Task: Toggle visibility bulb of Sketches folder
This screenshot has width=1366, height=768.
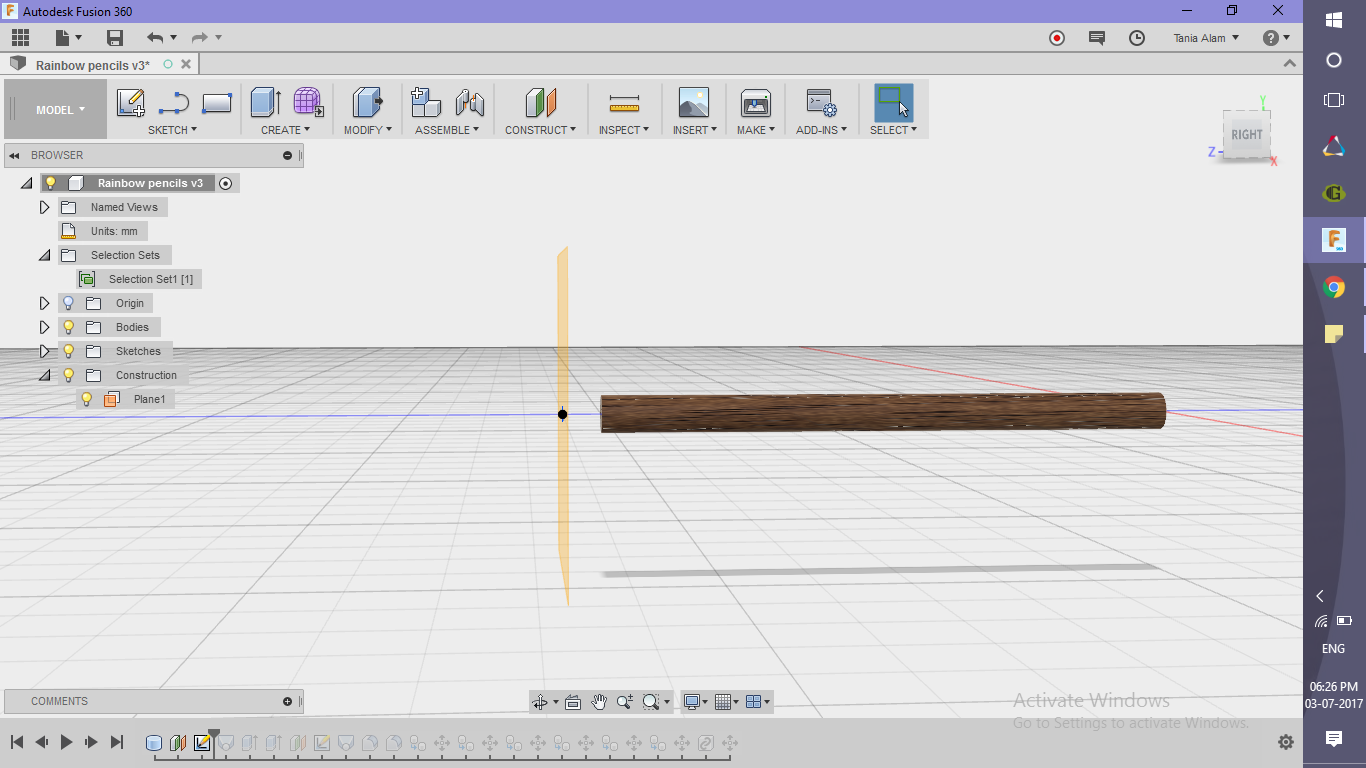Action: pos(69,351)
